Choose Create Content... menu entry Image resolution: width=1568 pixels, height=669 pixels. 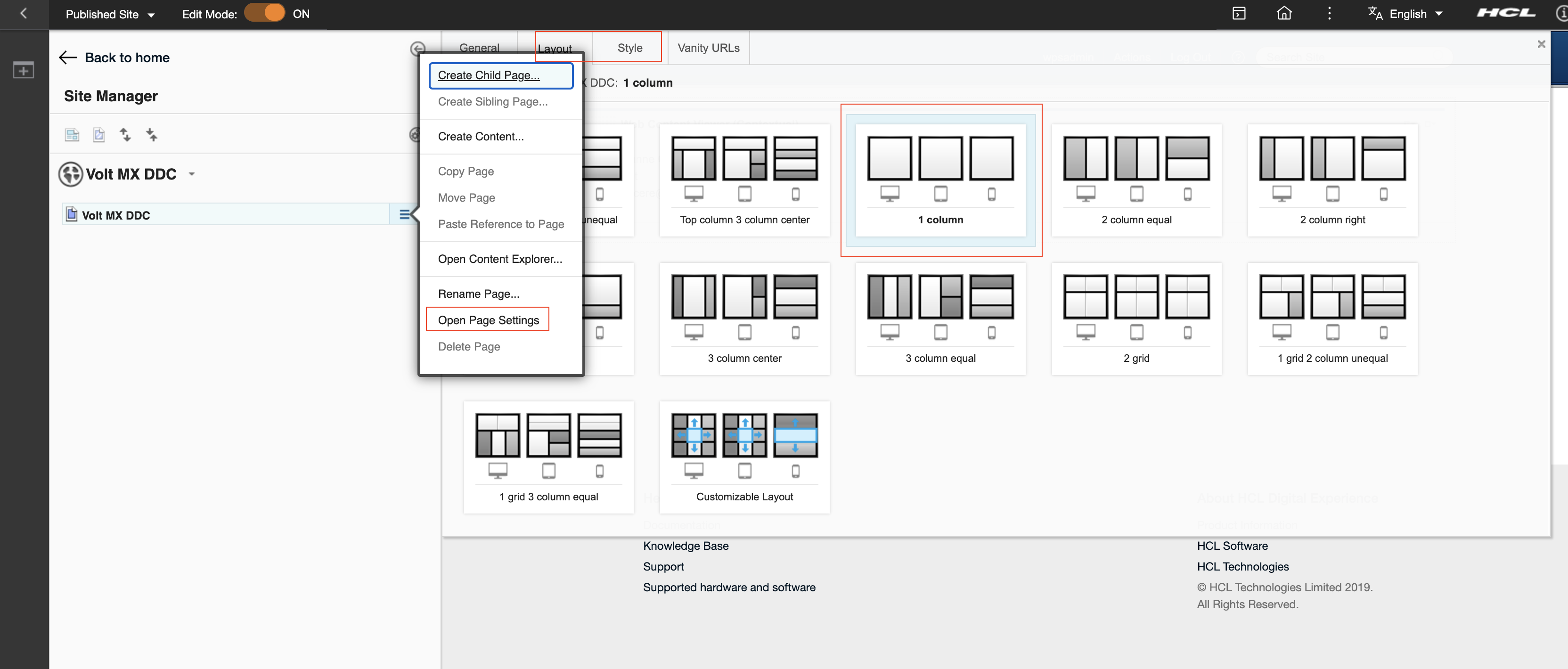tap(480, 136)
